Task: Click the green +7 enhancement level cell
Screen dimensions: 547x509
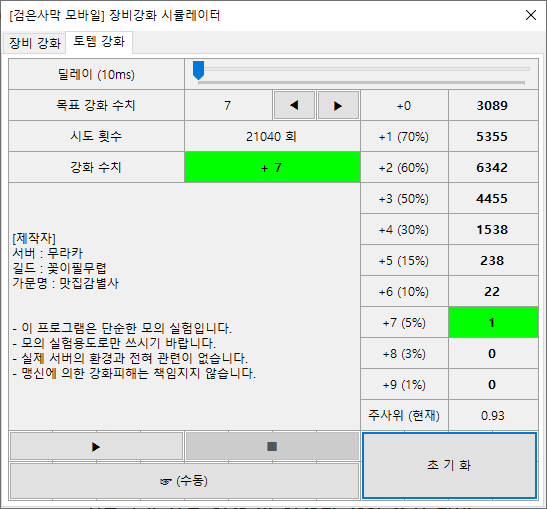Action: (272, 167)
